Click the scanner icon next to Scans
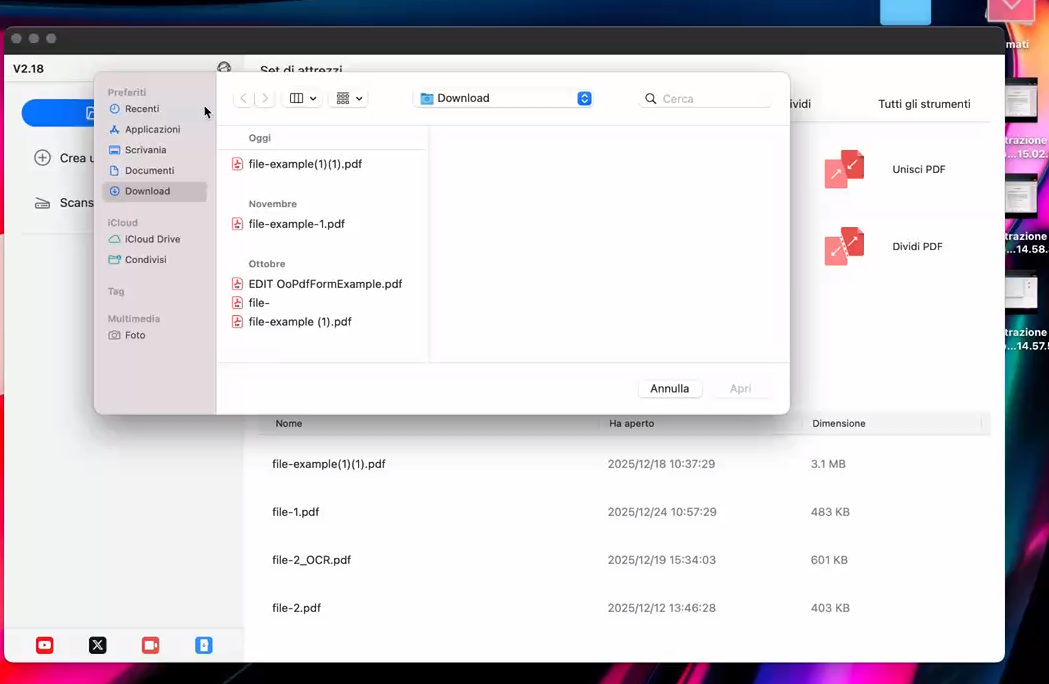The width and height of the screenshot is (1049, 684). coord(43,202)
